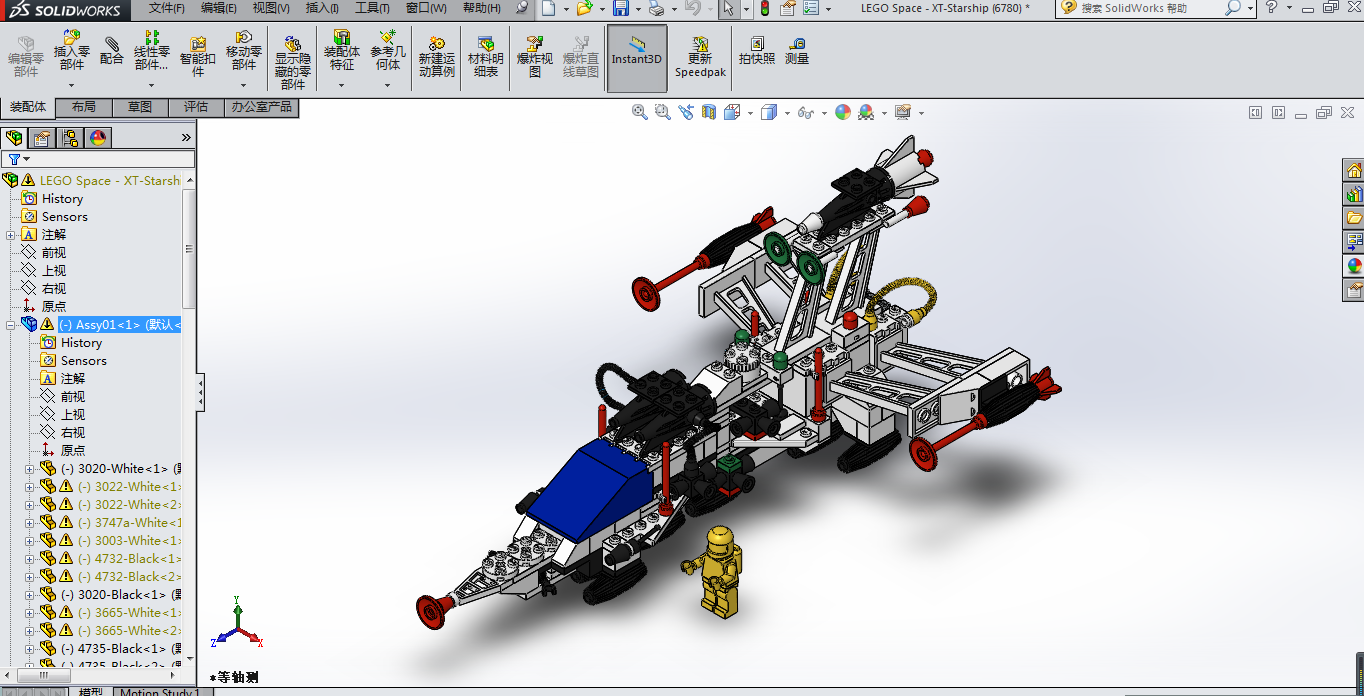The height and width of the screenshot is (696, 1364).
Task: Switch to the 布局 Layout tab
Action: [x=84, y=107]
